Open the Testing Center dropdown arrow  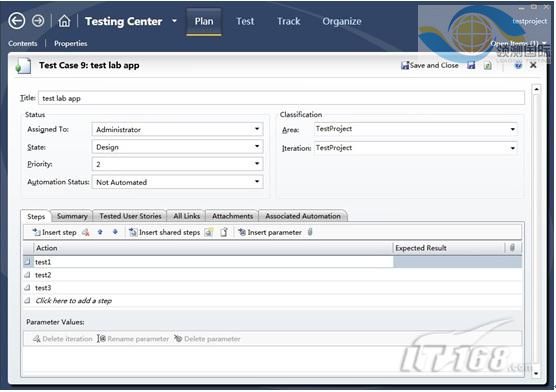(x=174, y=21)
